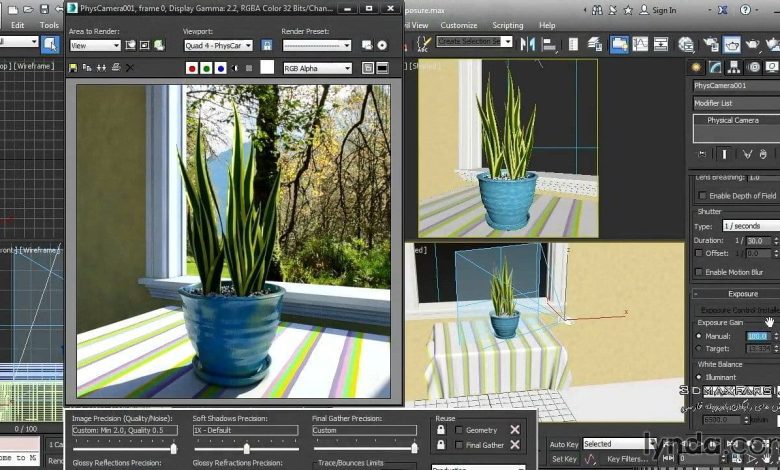Click the Set Key button

pyautogui.click(x=564, y=459)
